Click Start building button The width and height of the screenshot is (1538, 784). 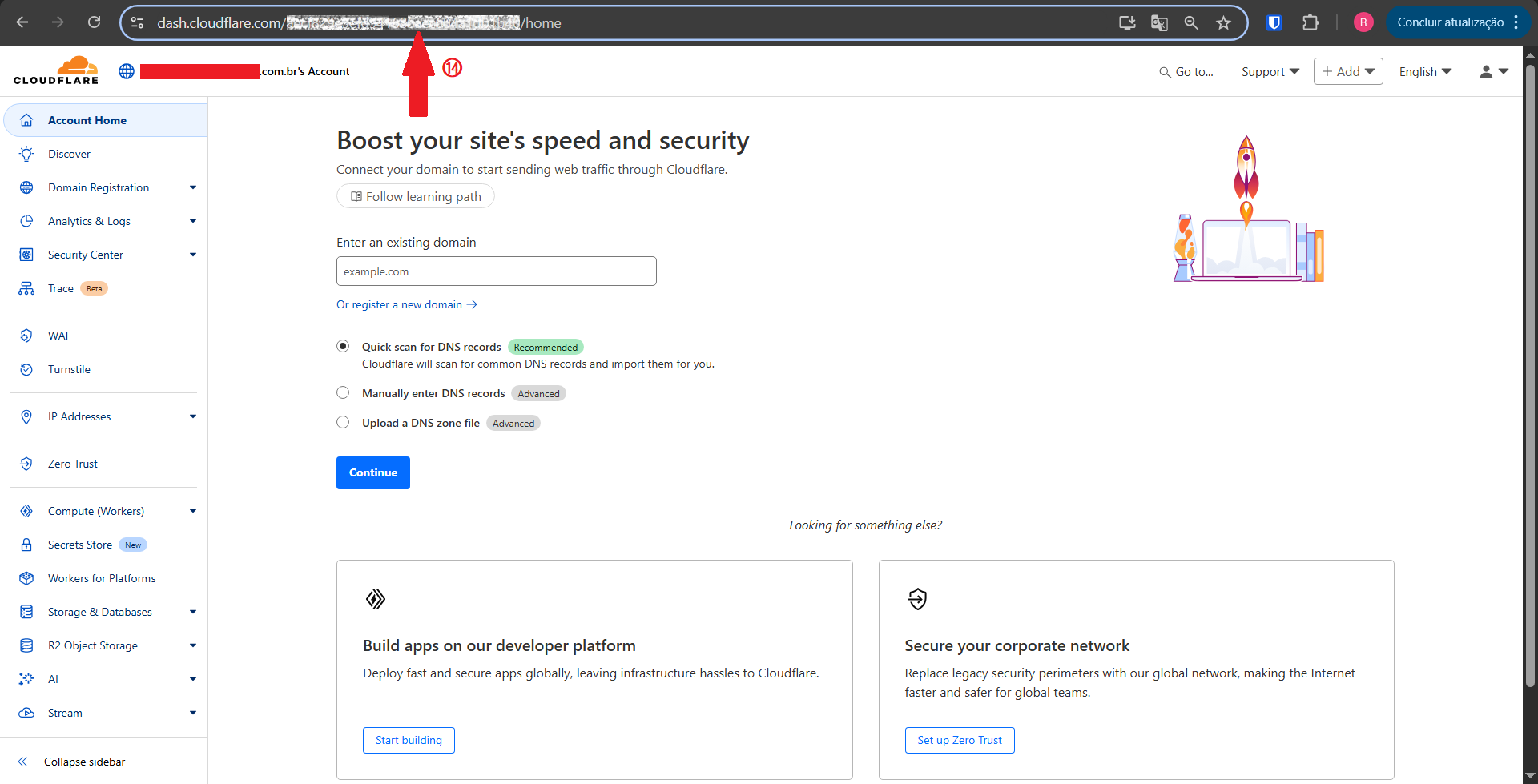[x=409, y=740]
